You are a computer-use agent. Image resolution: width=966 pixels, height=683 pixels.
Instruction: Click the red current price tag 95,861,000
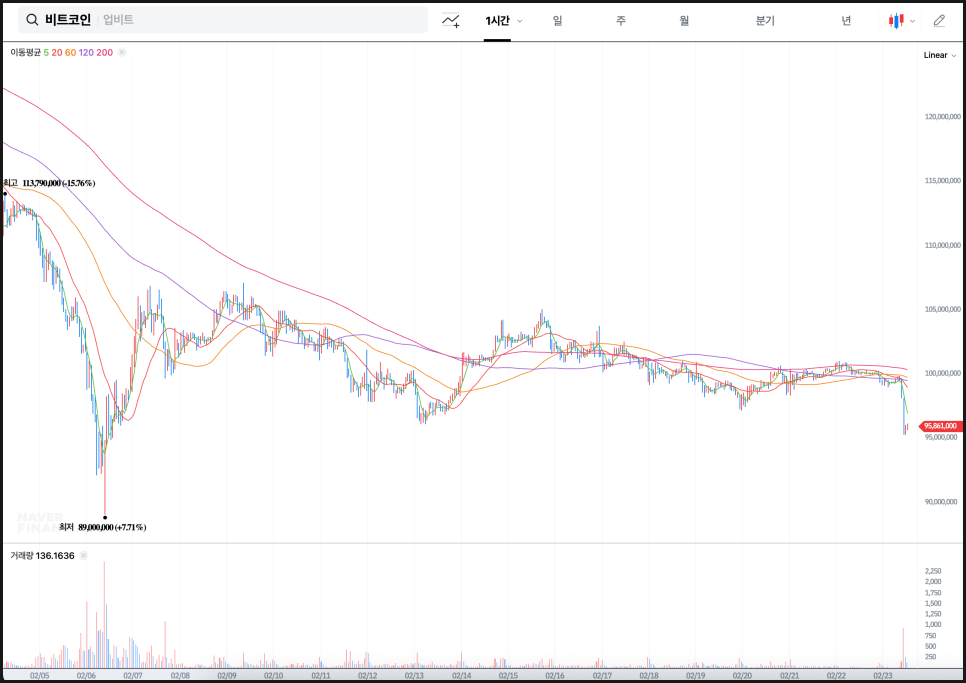940,426
